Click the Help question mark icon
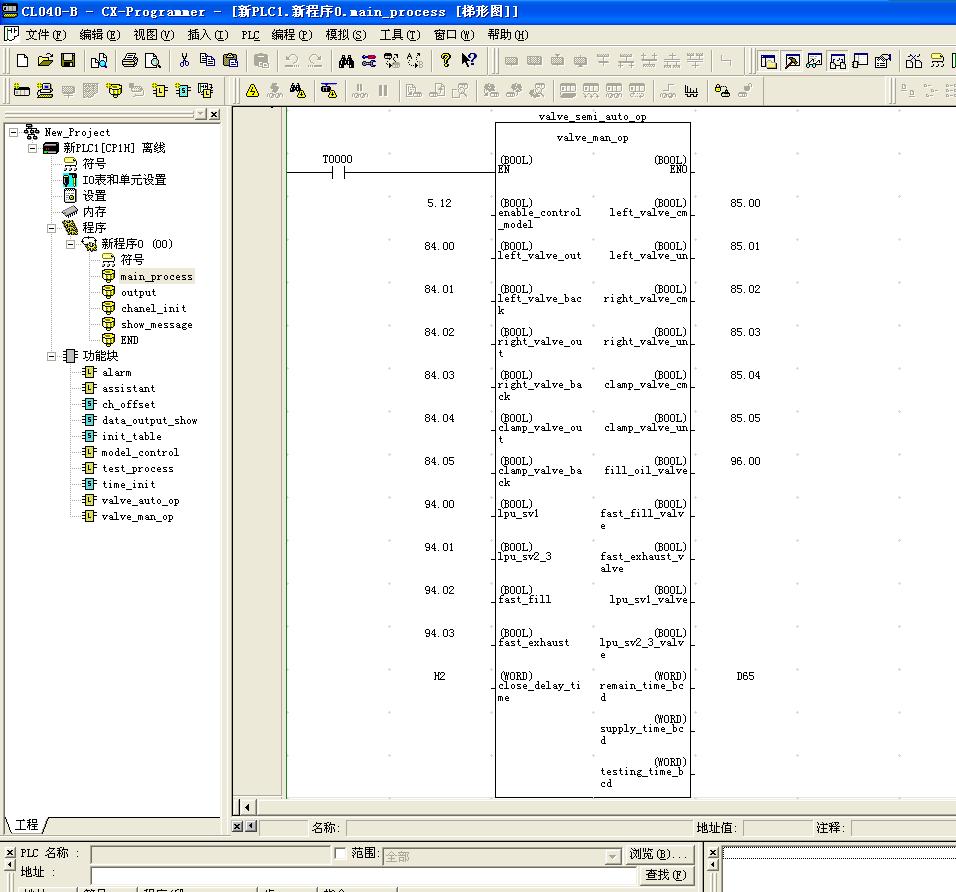 point(446,61)
